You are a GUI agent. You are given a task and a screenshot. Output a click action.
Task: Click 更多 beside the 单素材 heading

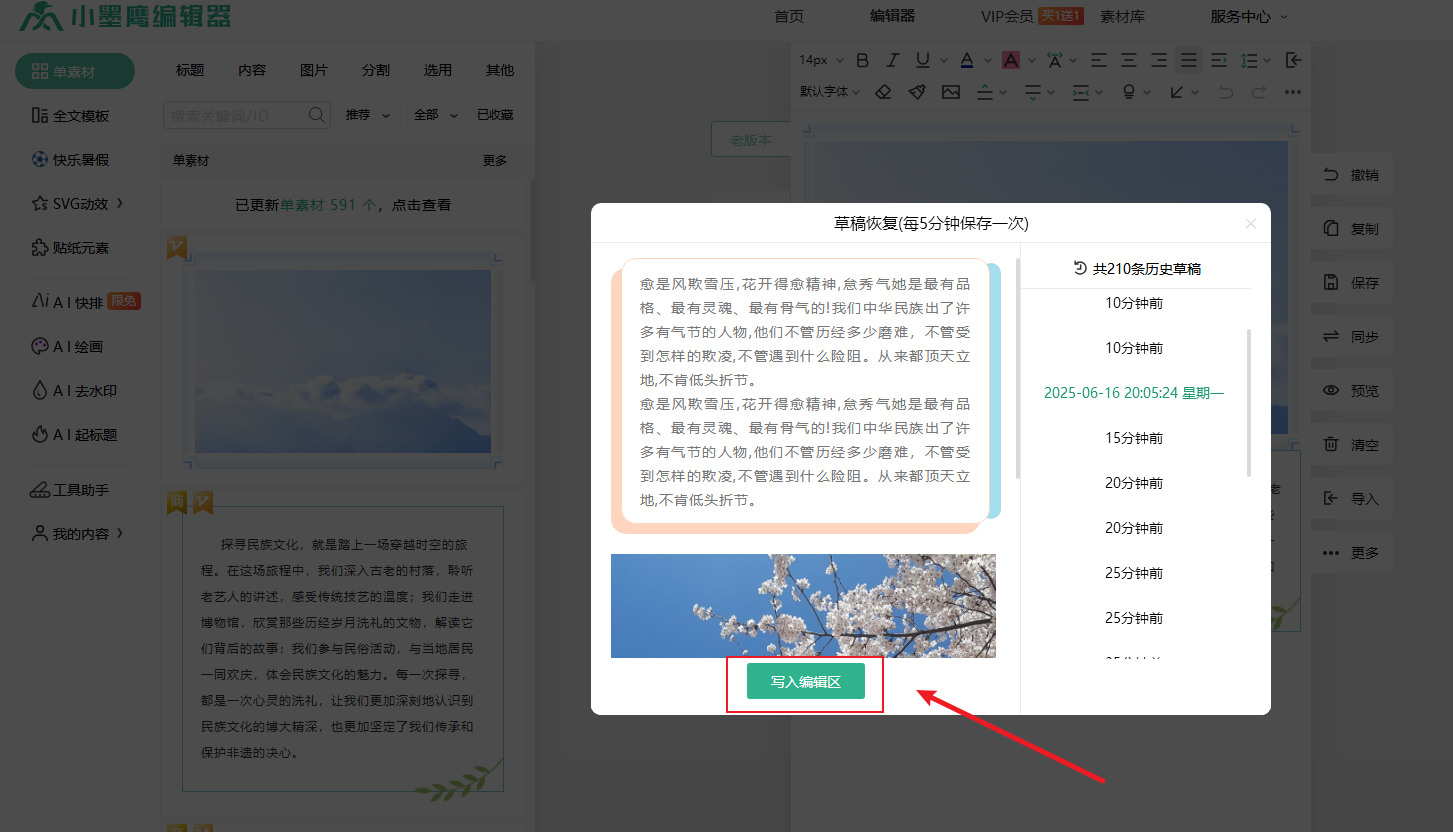point(495,160)
